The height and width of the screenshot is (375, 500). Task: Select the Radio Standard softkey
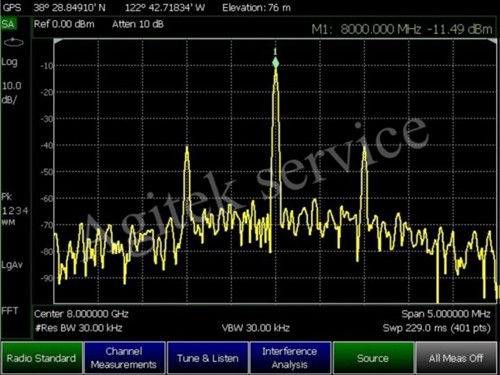42,358
